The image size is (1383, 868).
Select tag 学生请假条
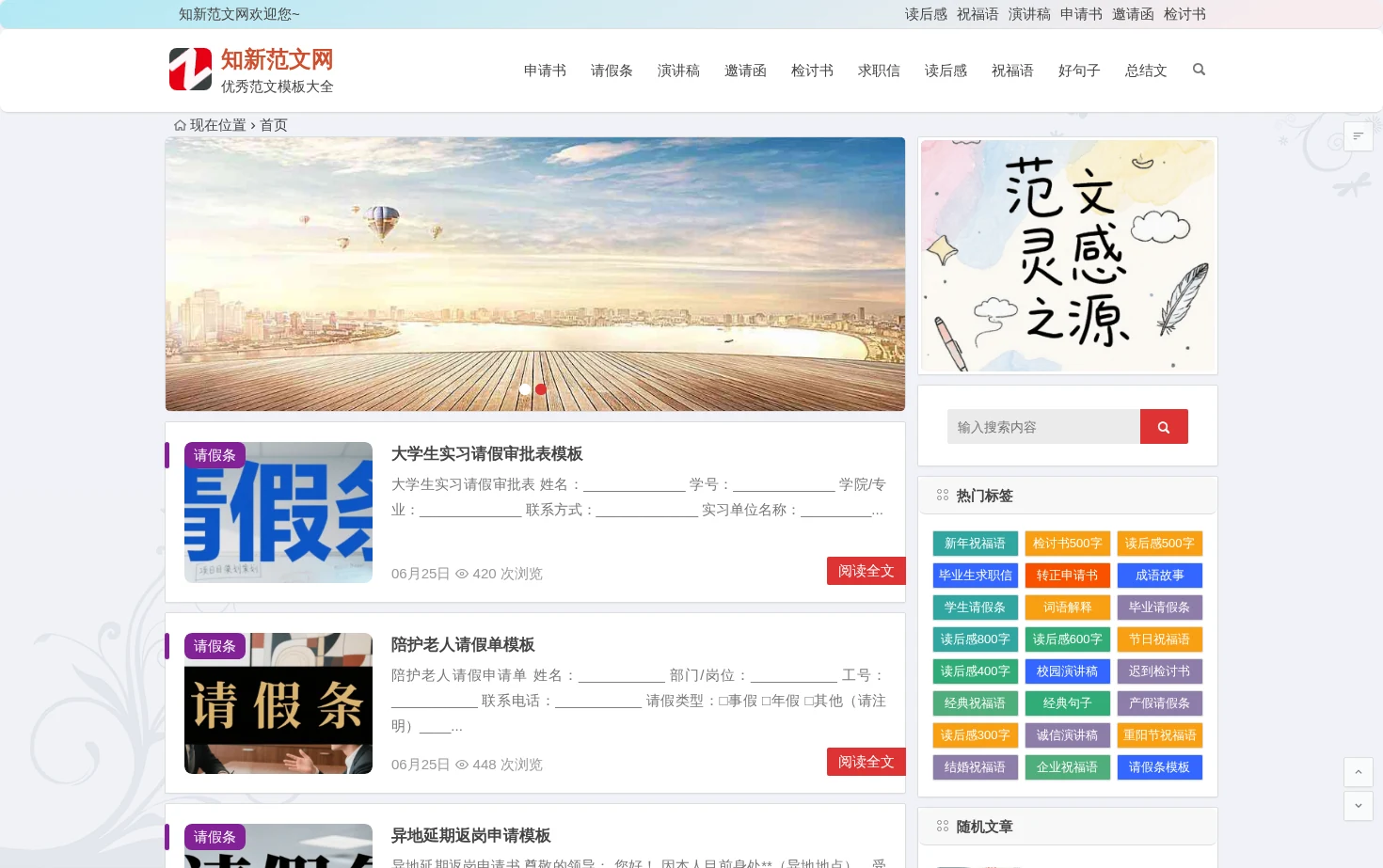coord(975,608)
